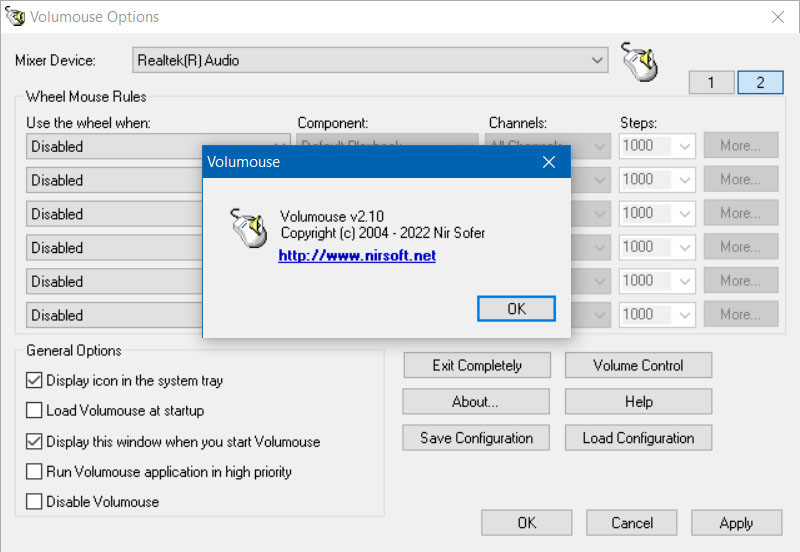Click the Volumouse mouse icon in About dialog
This screenshot has height=552, width=800.
point(249,228)
